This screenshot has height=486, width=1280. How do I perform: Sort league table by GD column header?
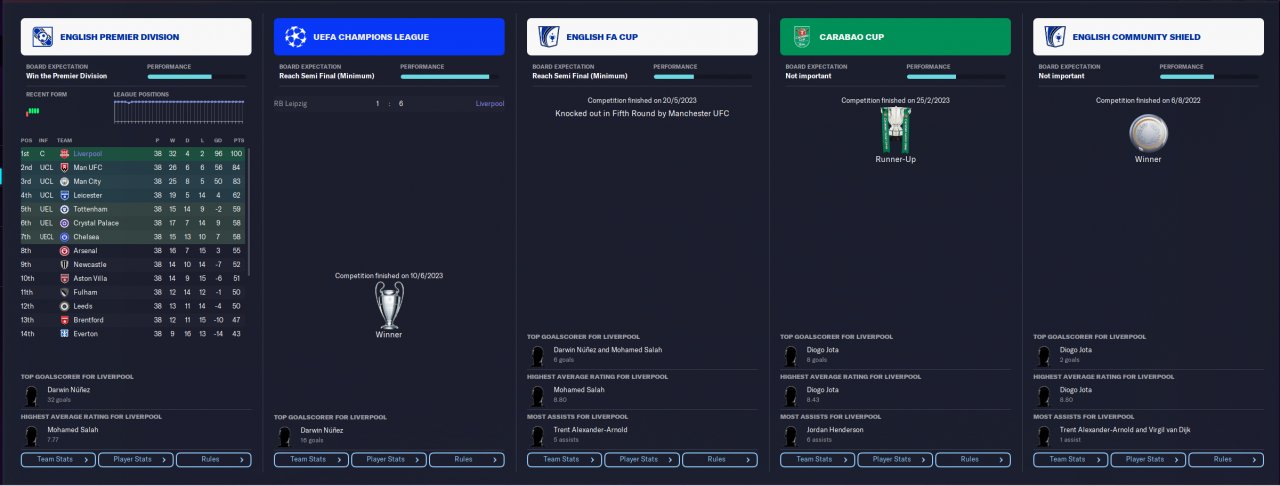click(219, 140)
